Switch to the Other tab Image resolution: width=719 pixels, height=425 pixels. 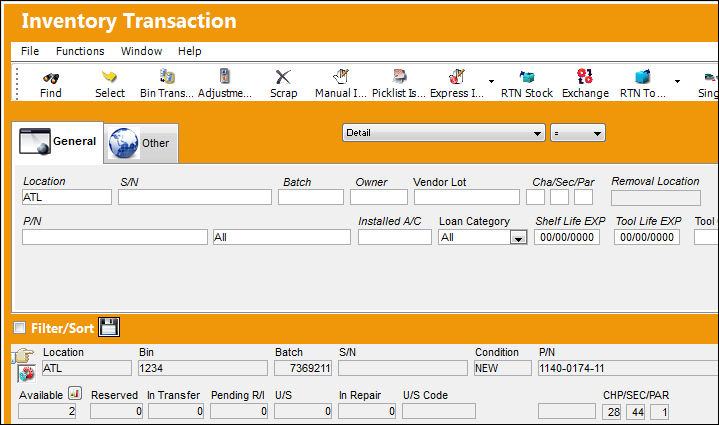141,143
